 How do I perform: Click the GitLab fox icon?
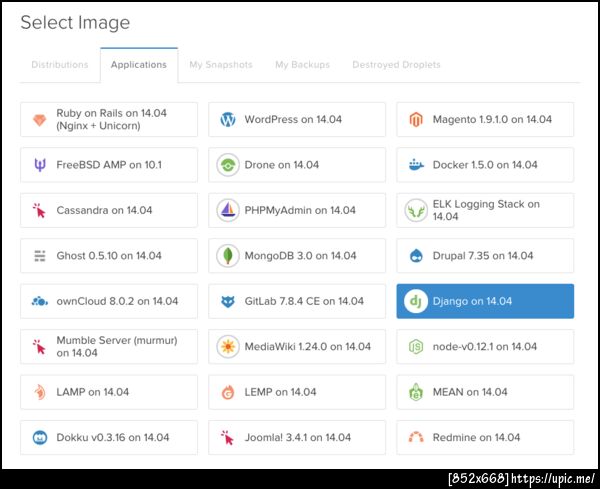pyautogui.click(x=228, y=302)
